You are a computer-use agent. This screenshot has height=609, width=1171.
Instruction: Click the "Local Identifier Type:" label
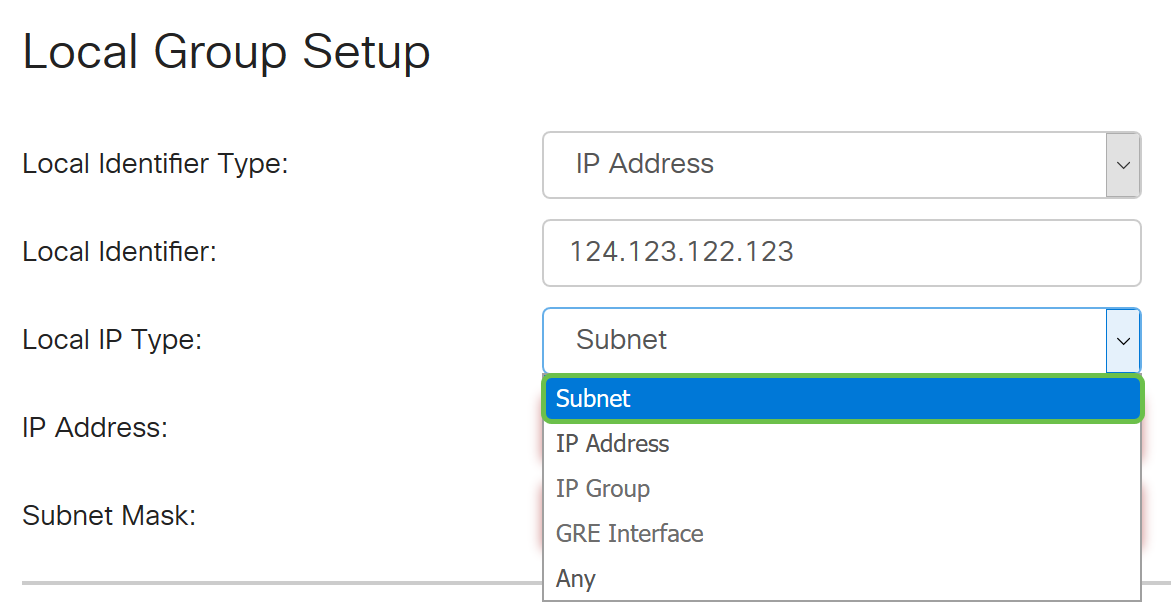[x=155, y=164]
